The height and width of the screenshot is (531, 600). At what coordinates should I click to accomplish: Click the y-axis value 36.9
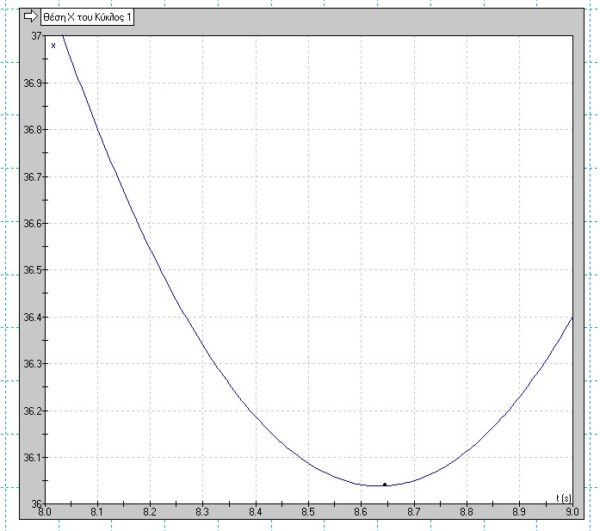pyautogui.click(x=33, y=83)
